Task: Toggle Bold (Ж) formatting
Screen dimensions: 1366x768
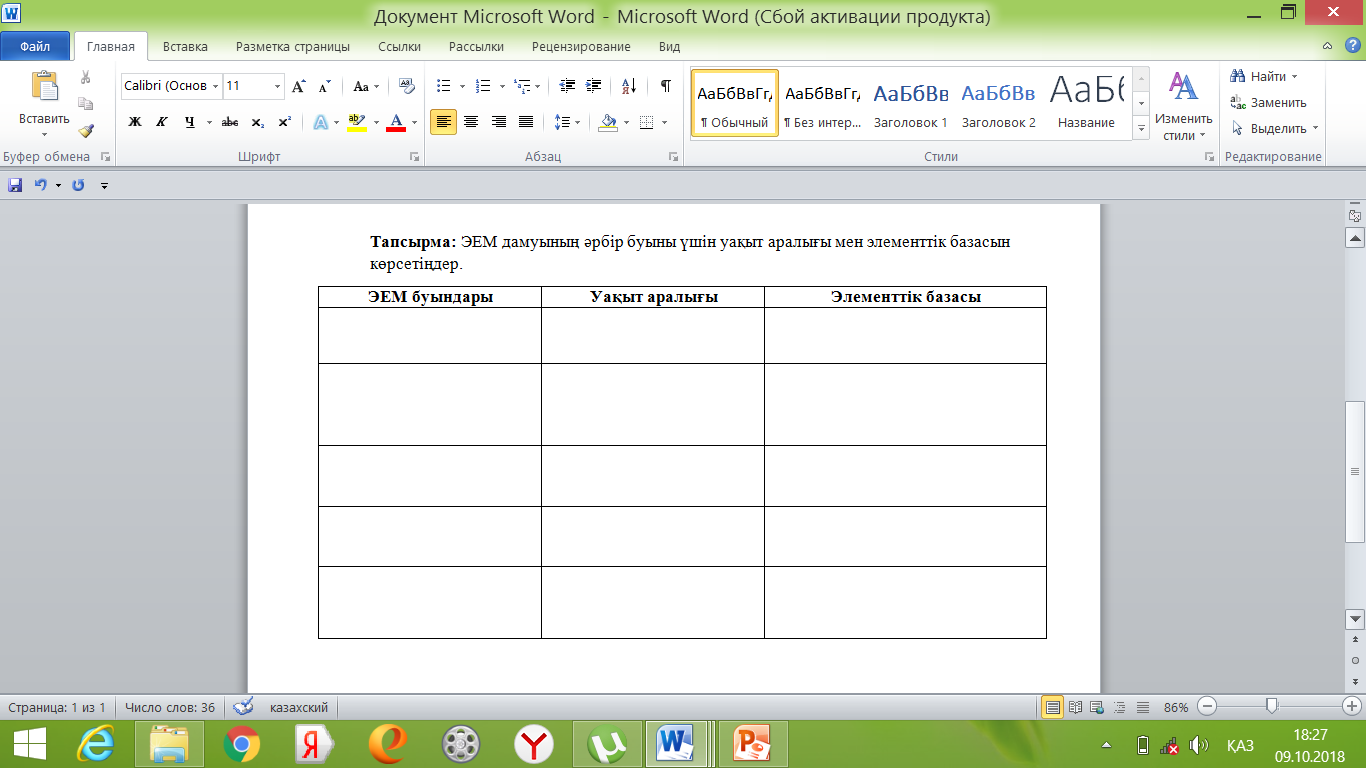Action: tap(135, 122)
